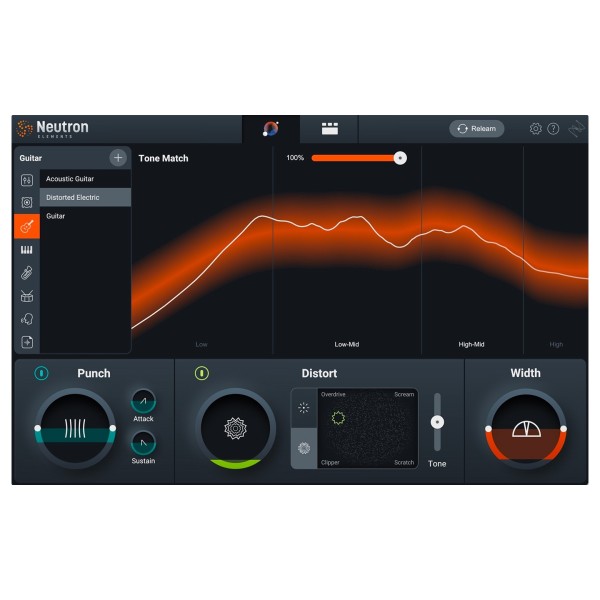Click the 100% Tone Match value

coord(295,158)
